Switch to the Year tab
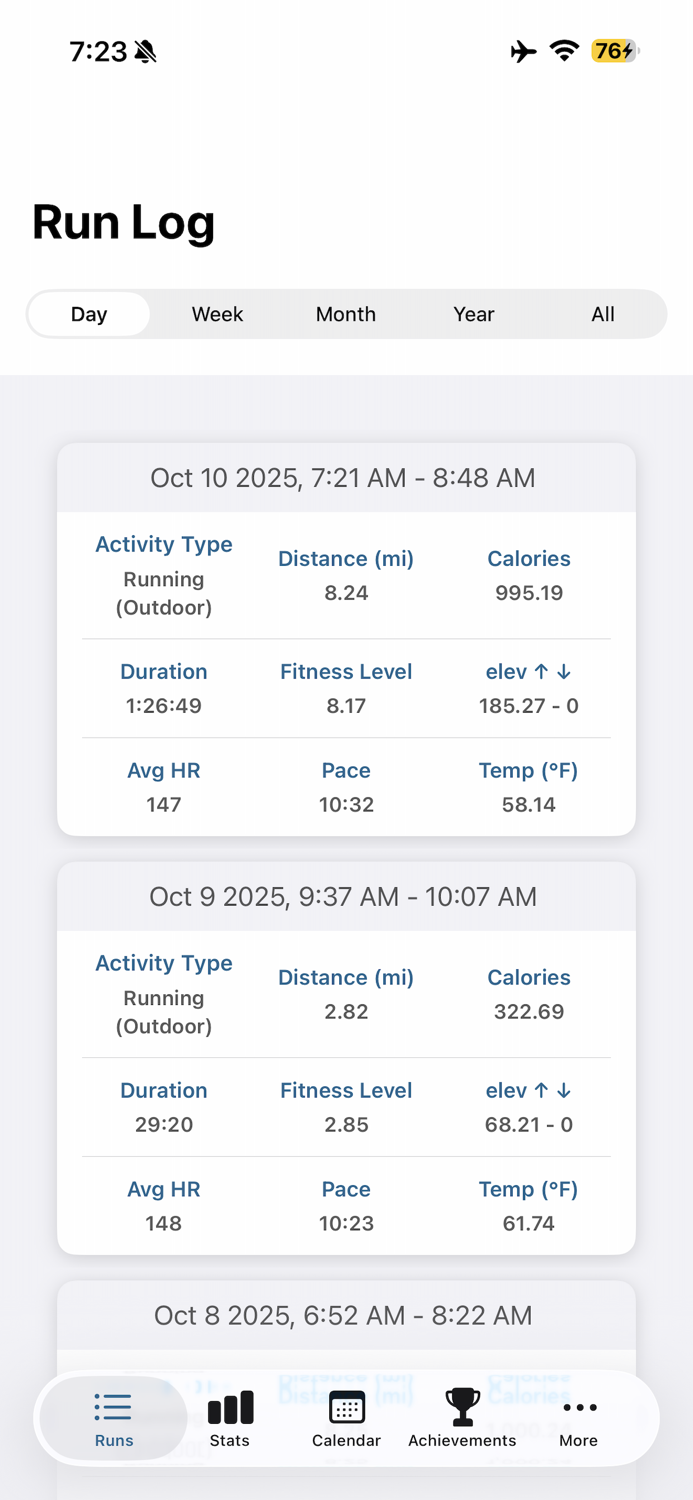Viewport: 693px width, 1500px height. coord(474,314)
